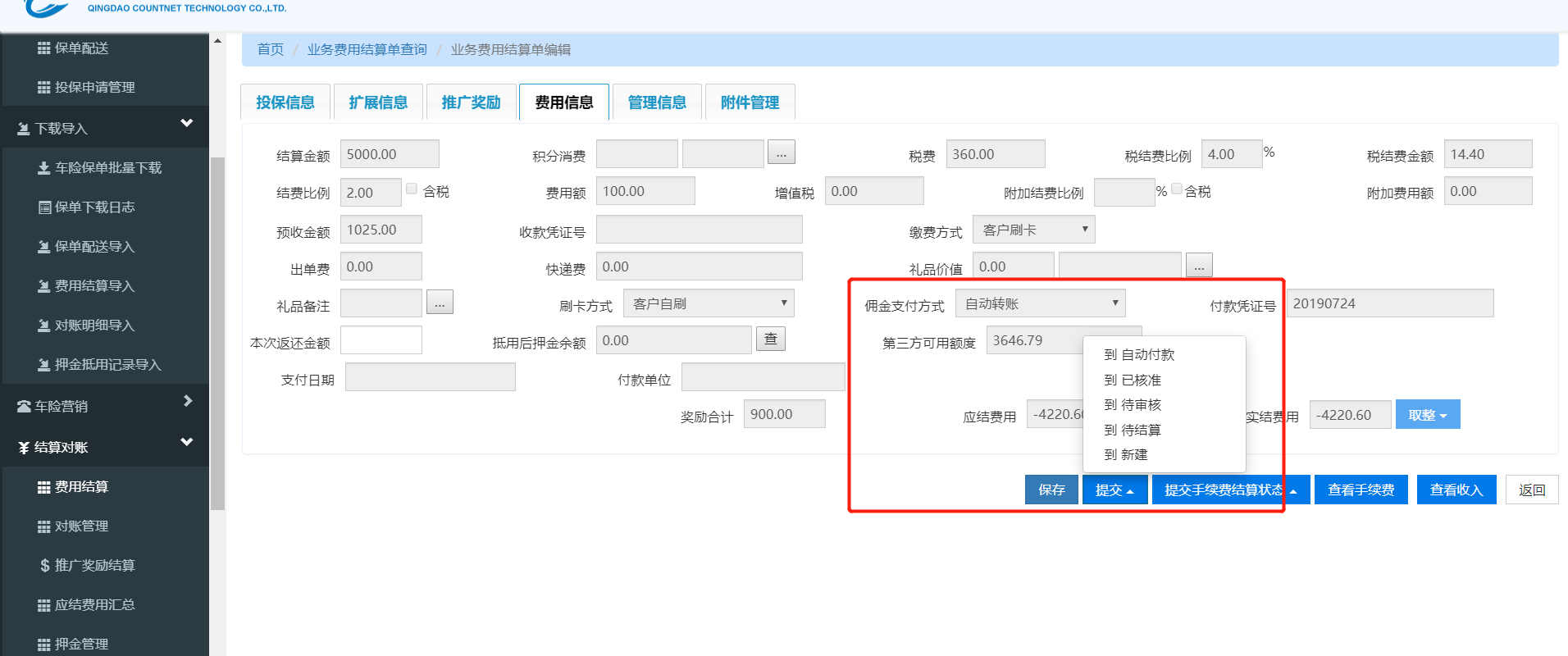Click the grid icon beside 投保申请管理

[x=44, y=88]
